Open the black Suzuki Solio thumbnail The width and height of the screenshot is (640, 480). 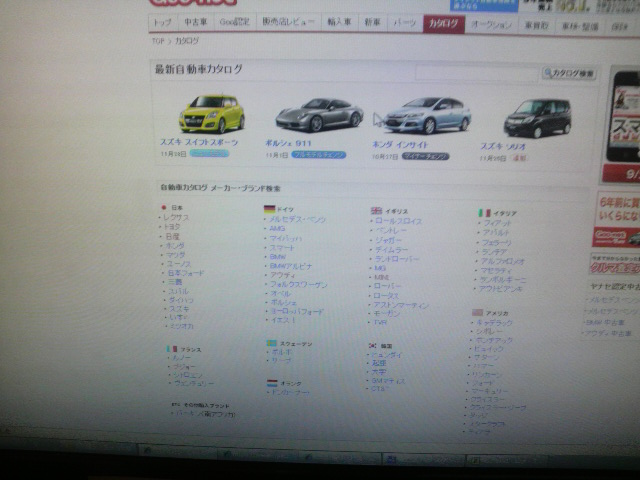537,118
